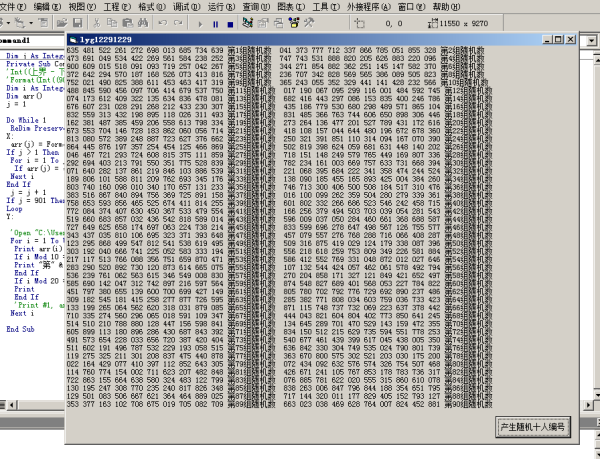Click the Save project floppy icon

click(x=78, y=23)
